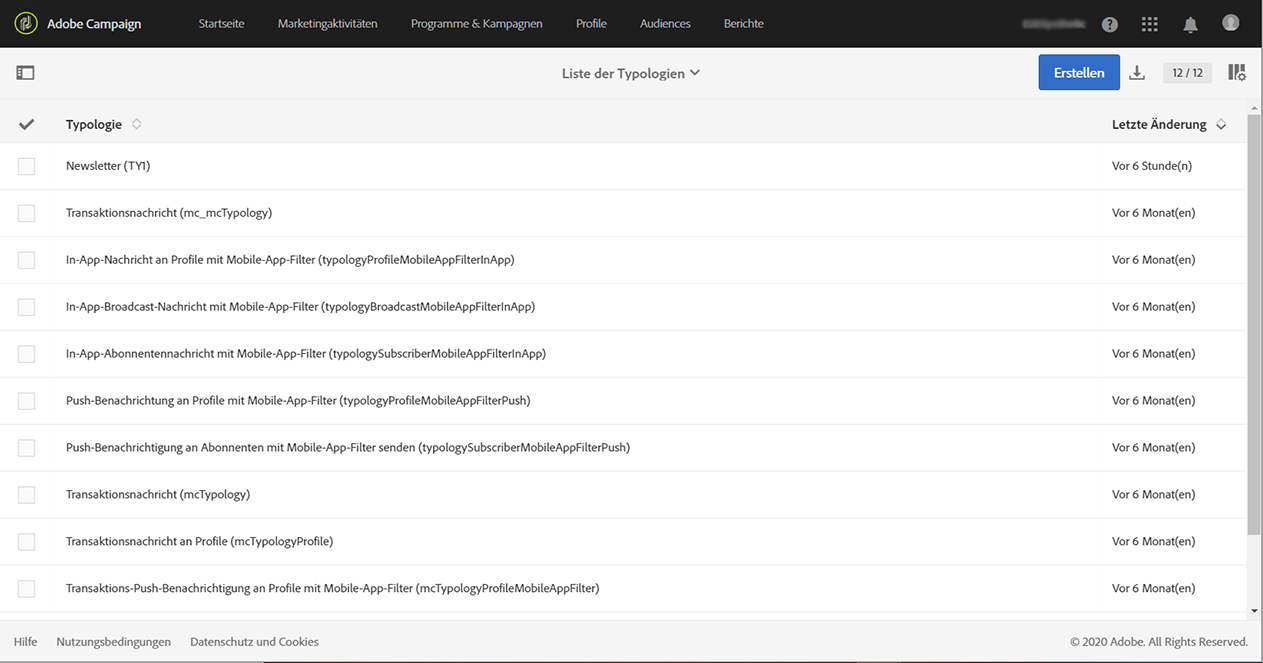
Task: Check the Push-Benachrichtung an Profile row checkbox
Action: (x=26, y=401)
